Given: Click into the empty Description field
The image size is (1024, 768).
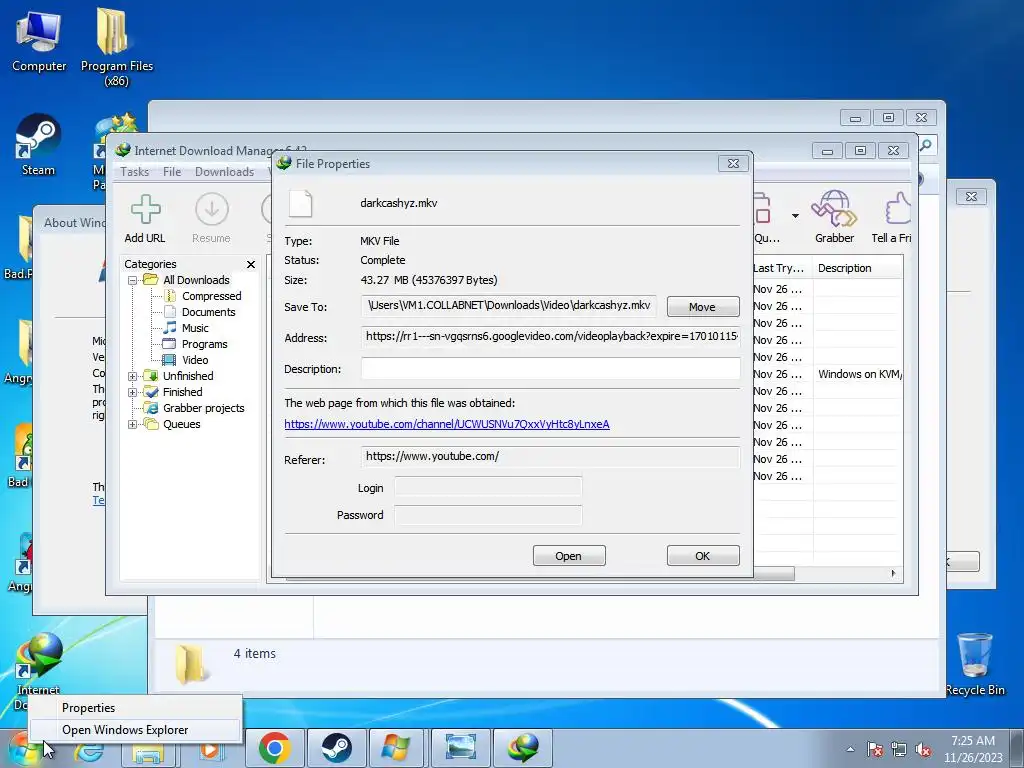Looking at the screenshot, I should click(x=551, y=368).
